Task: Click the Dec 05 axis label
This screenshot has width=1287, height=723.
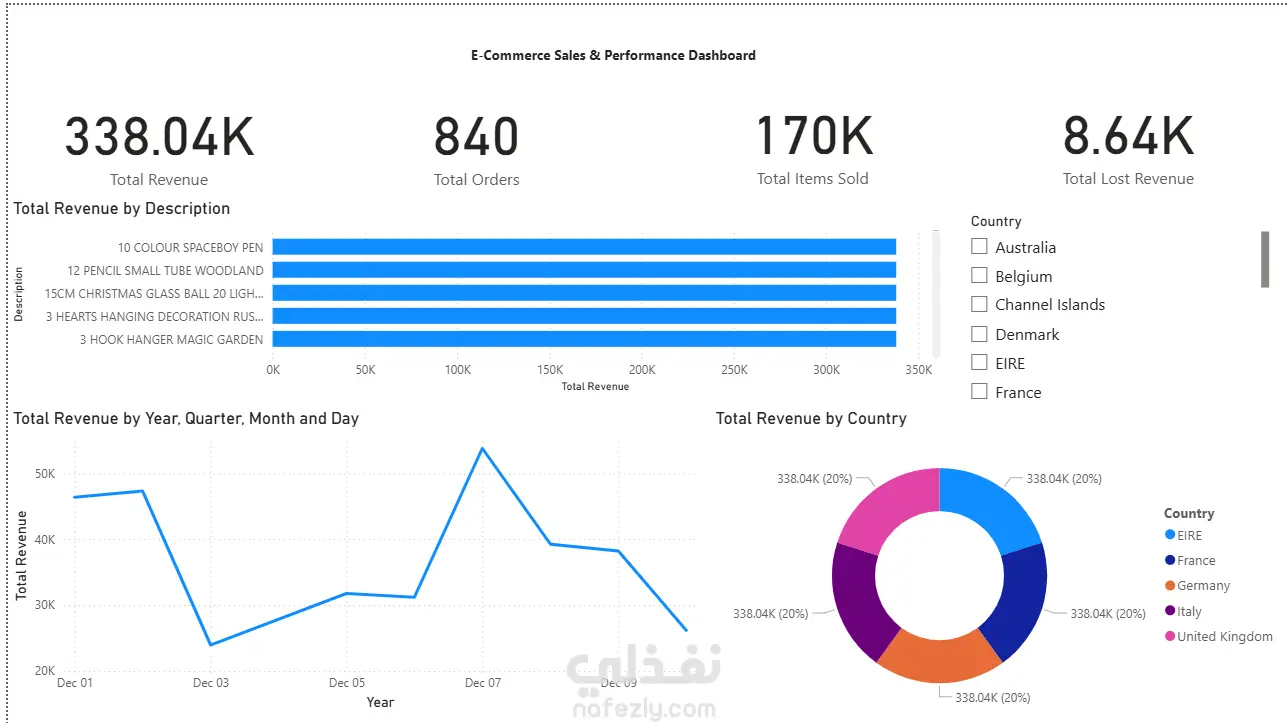Action: [x=347, y=683]
